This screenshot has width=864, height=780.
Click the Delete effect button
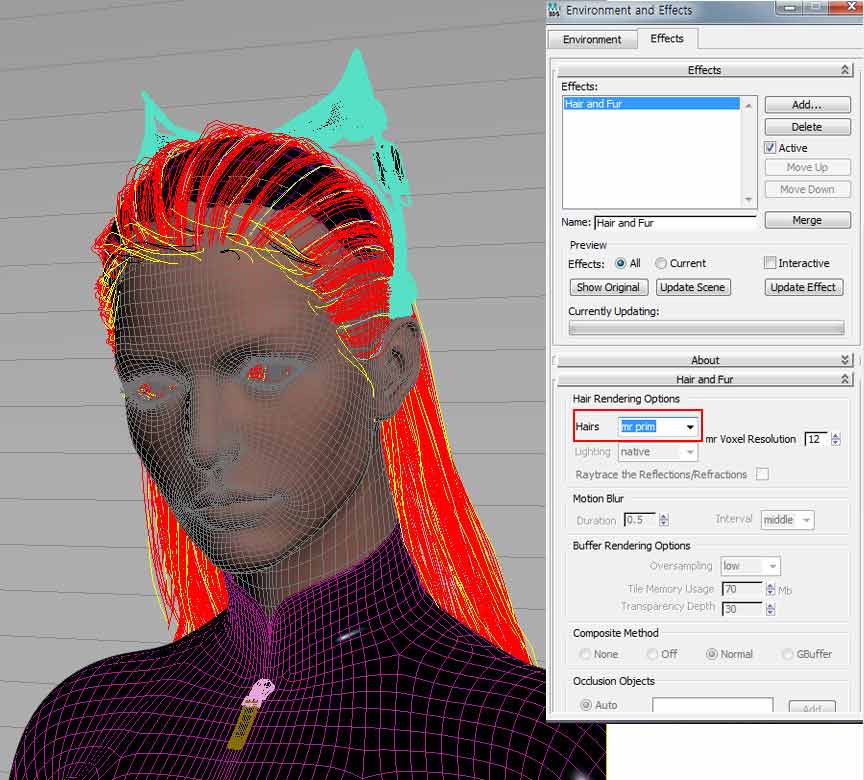[807, 127]
